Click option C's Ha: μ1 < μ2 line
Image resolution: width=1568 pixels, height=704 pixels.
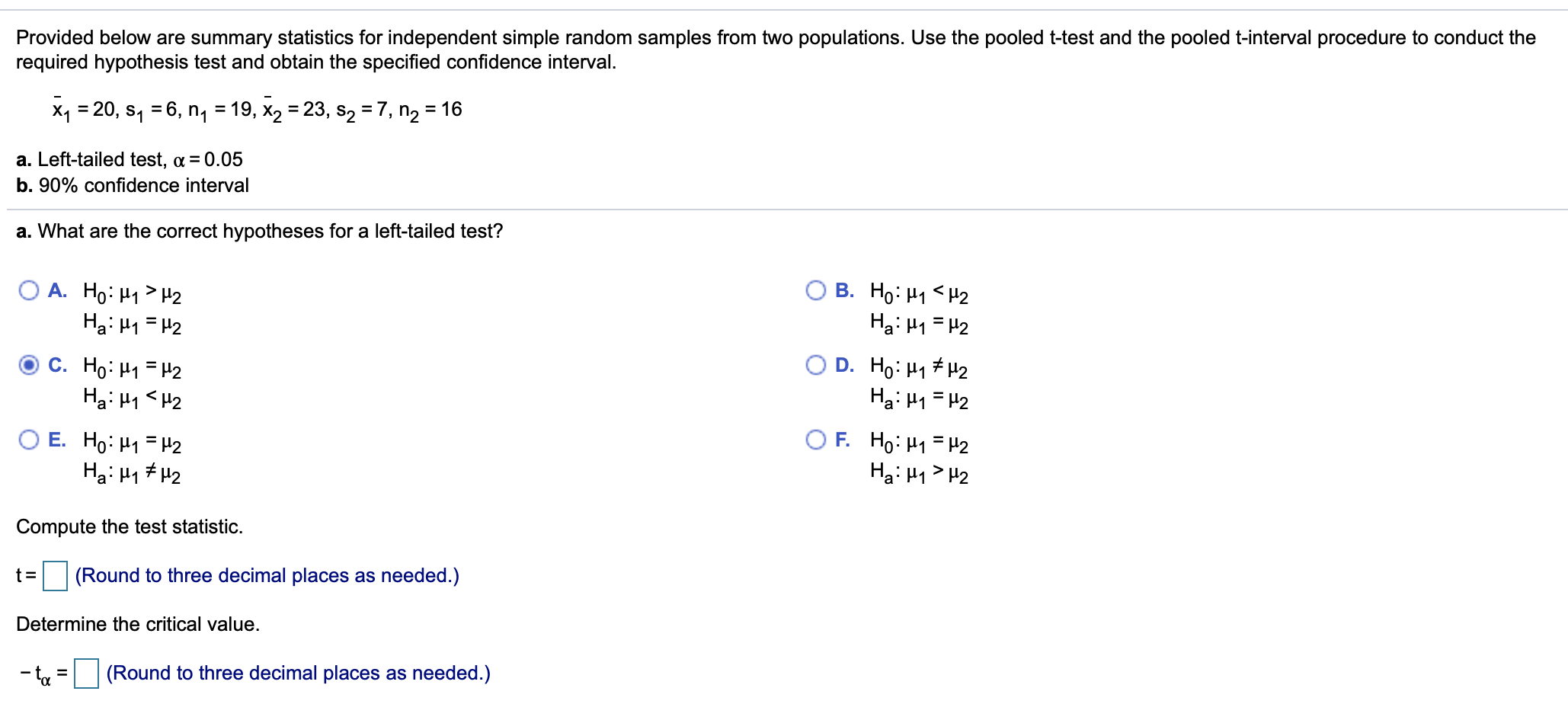click(132, 398)
